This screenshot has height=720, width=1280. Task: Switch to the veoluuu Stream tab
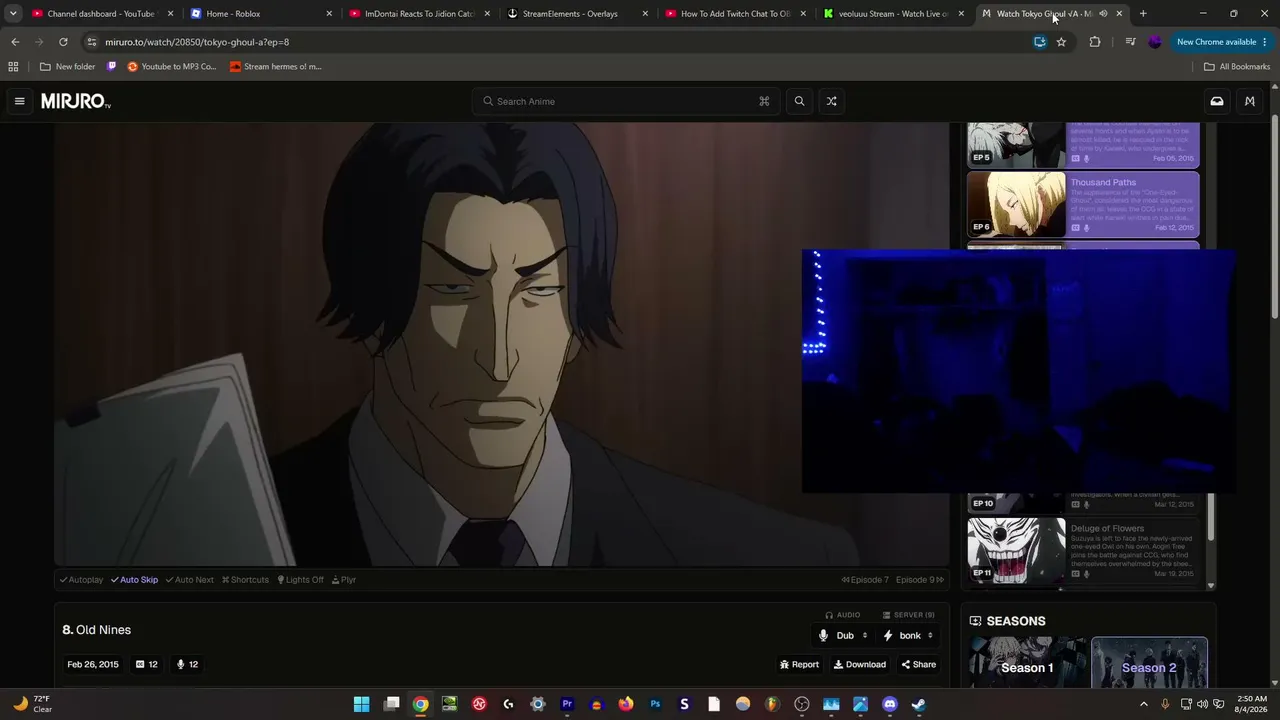click(893, 14)
